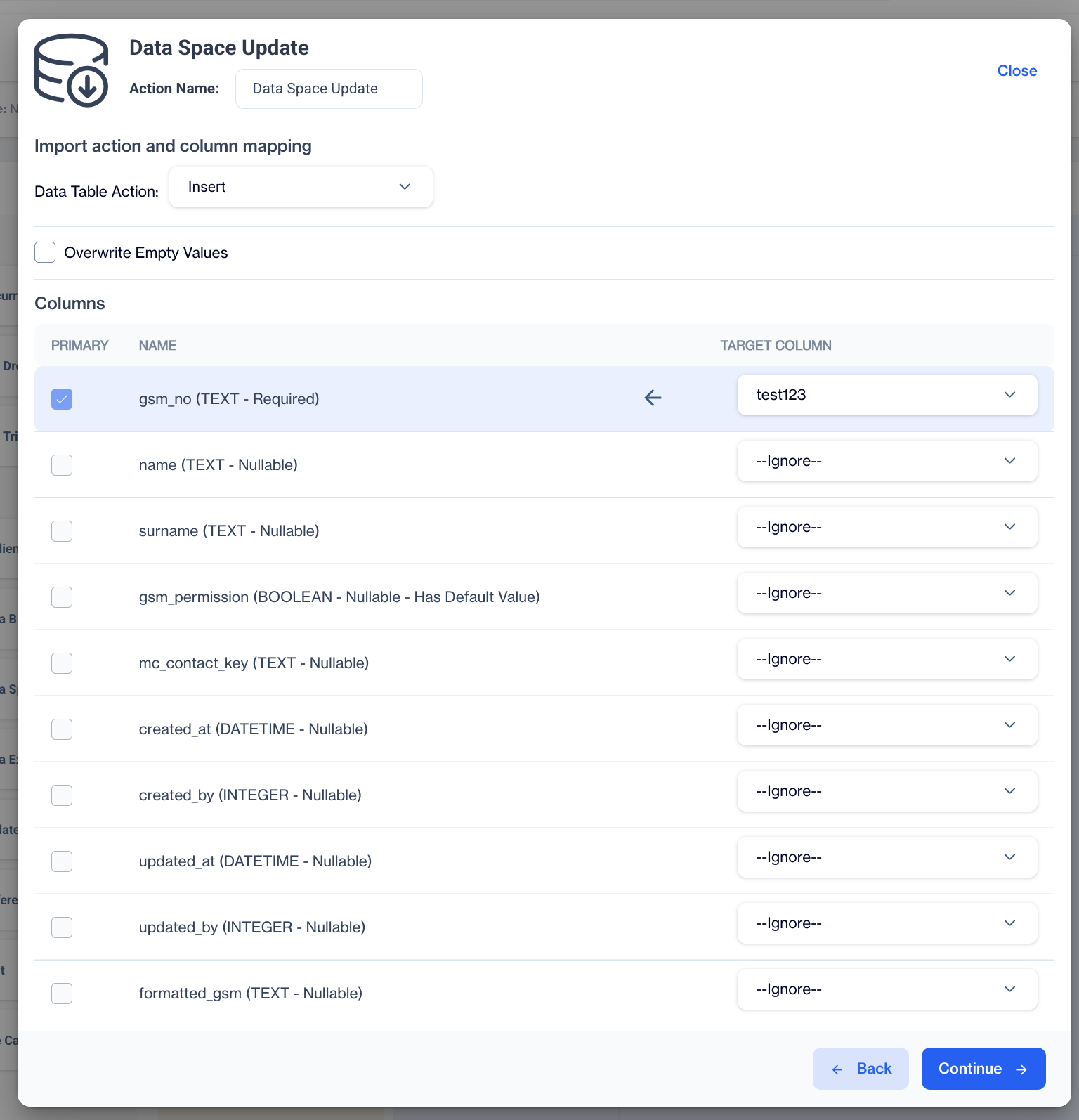The height and width of the screenshot is (1120, 1079).
Task: Open gsm_permission target column dropdown
Action: tap(887, 593)
